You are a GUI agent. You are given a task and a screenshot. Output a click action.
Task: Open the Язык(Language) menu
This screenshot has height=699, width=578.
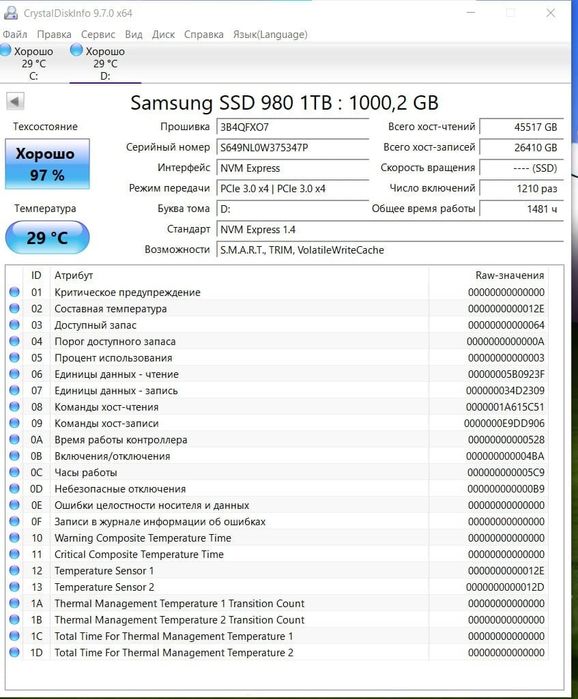click(x=270, y=34)
